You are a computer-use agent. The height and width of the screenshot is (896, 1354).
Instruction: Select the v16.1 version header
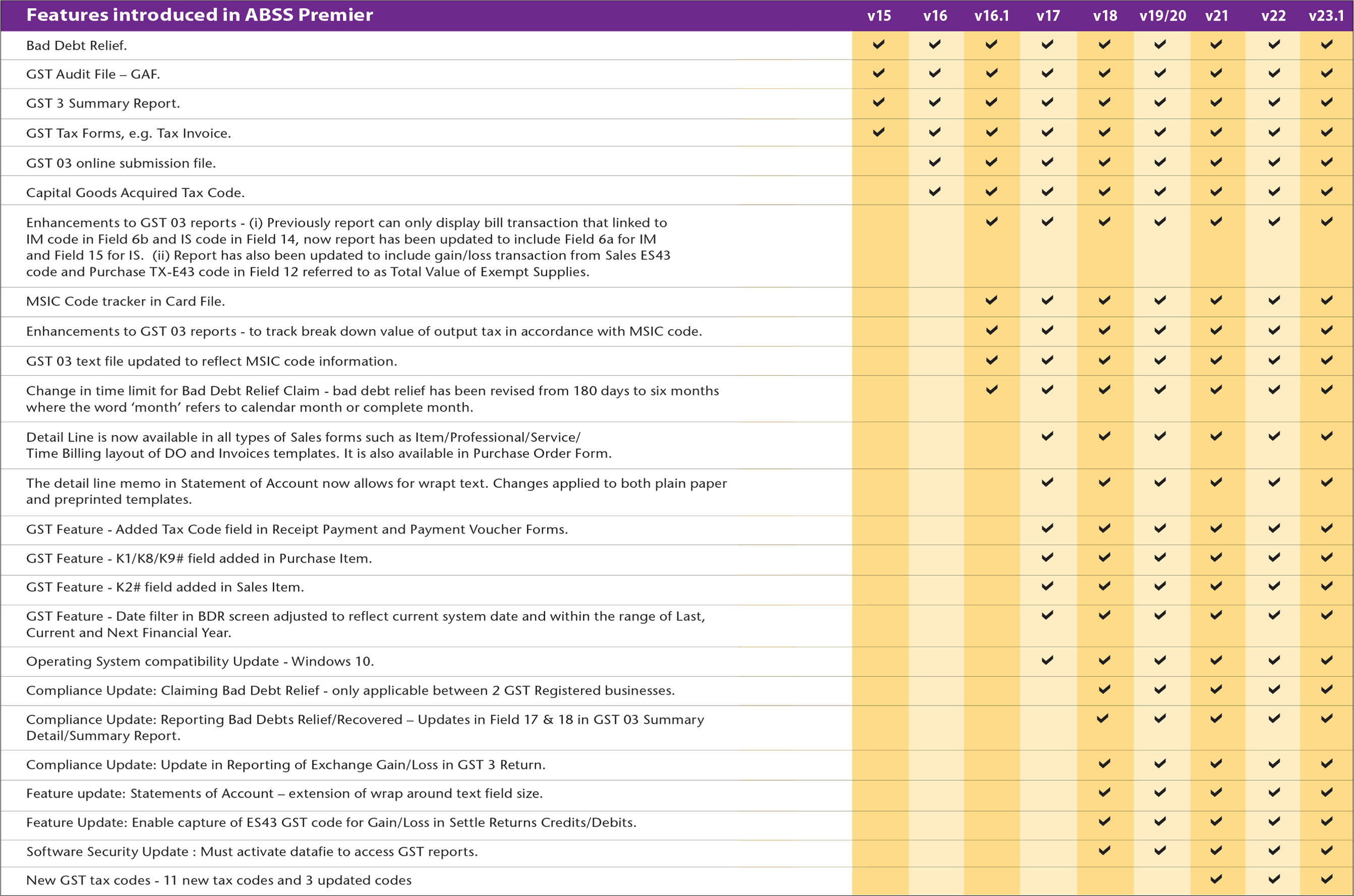point(991,16)
